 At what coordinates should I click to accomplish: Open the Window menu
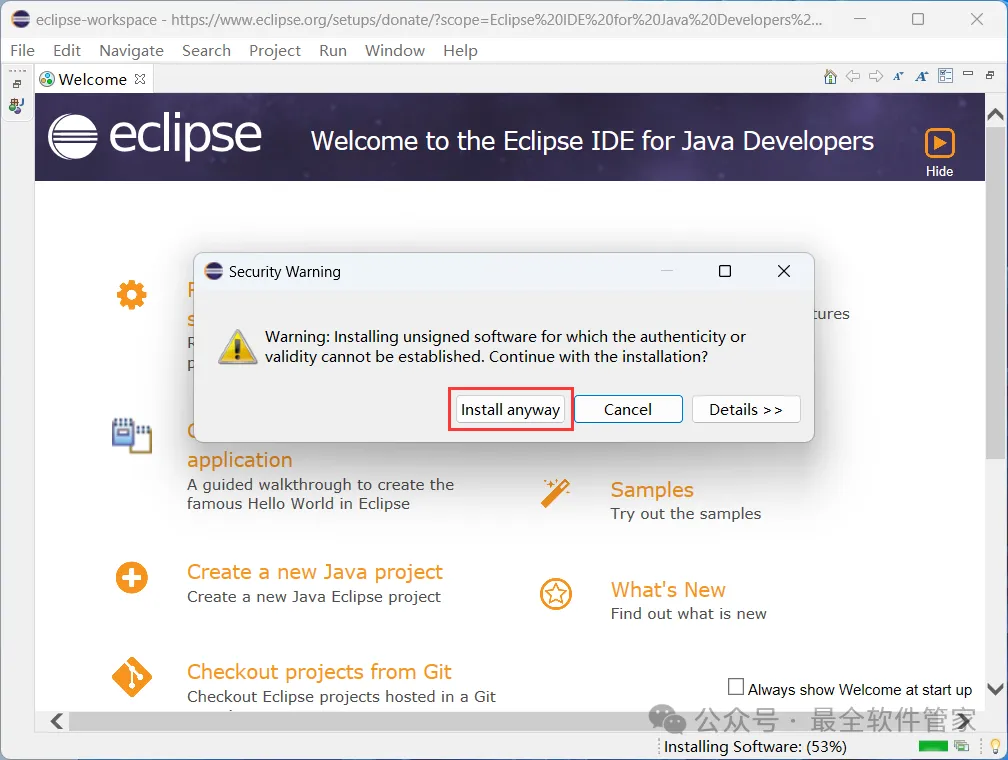(395, 50)
